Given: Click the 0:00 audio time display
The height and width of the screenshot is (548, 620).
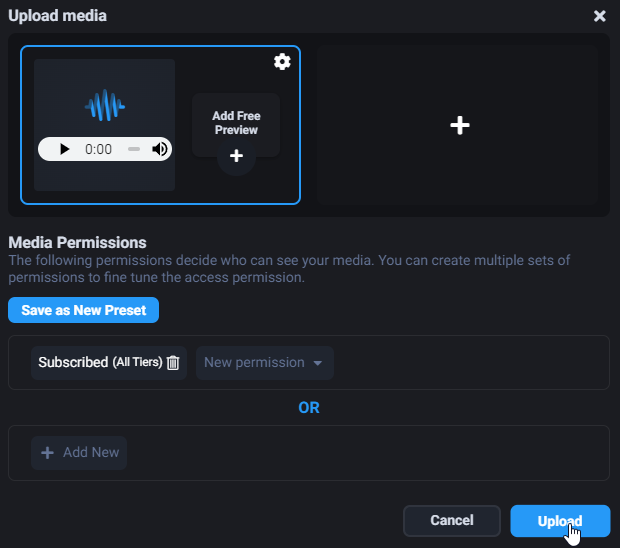Looking at the screenshot, I should coord(99,149).
